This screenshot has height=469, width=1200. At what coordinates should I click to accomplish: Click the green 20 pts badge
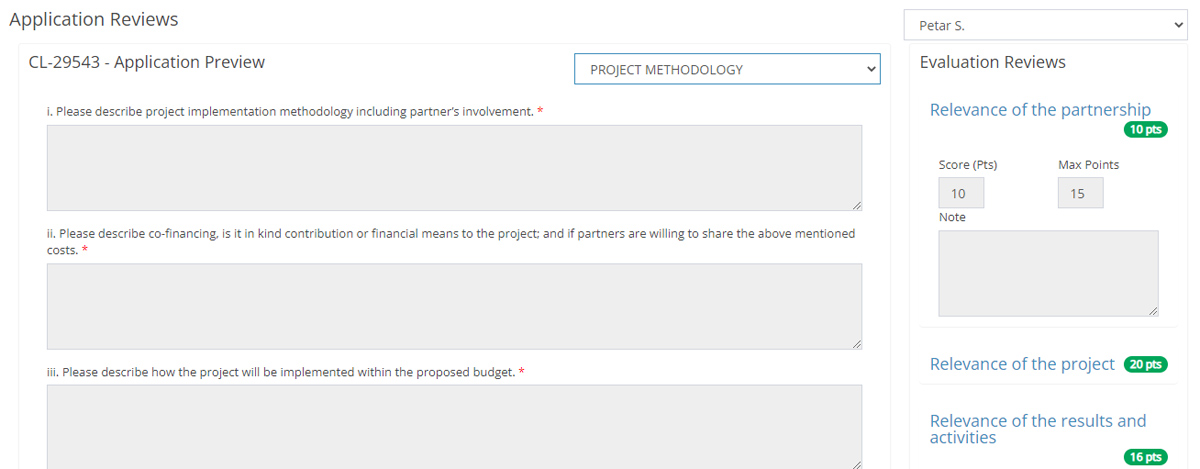[1145, 364]
